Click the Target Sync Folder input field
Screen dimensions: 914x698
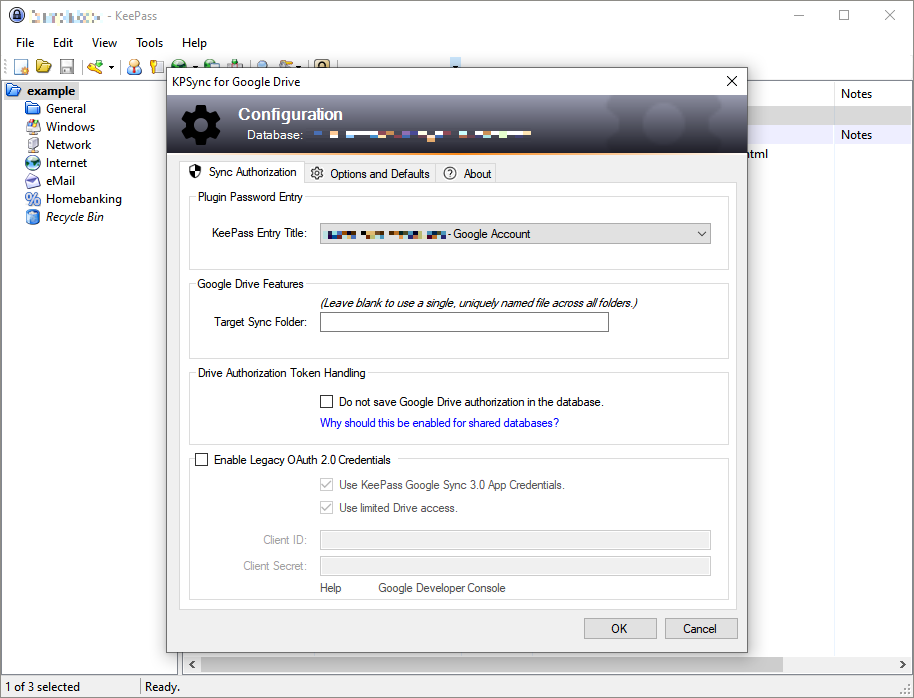tap(464, 322)
